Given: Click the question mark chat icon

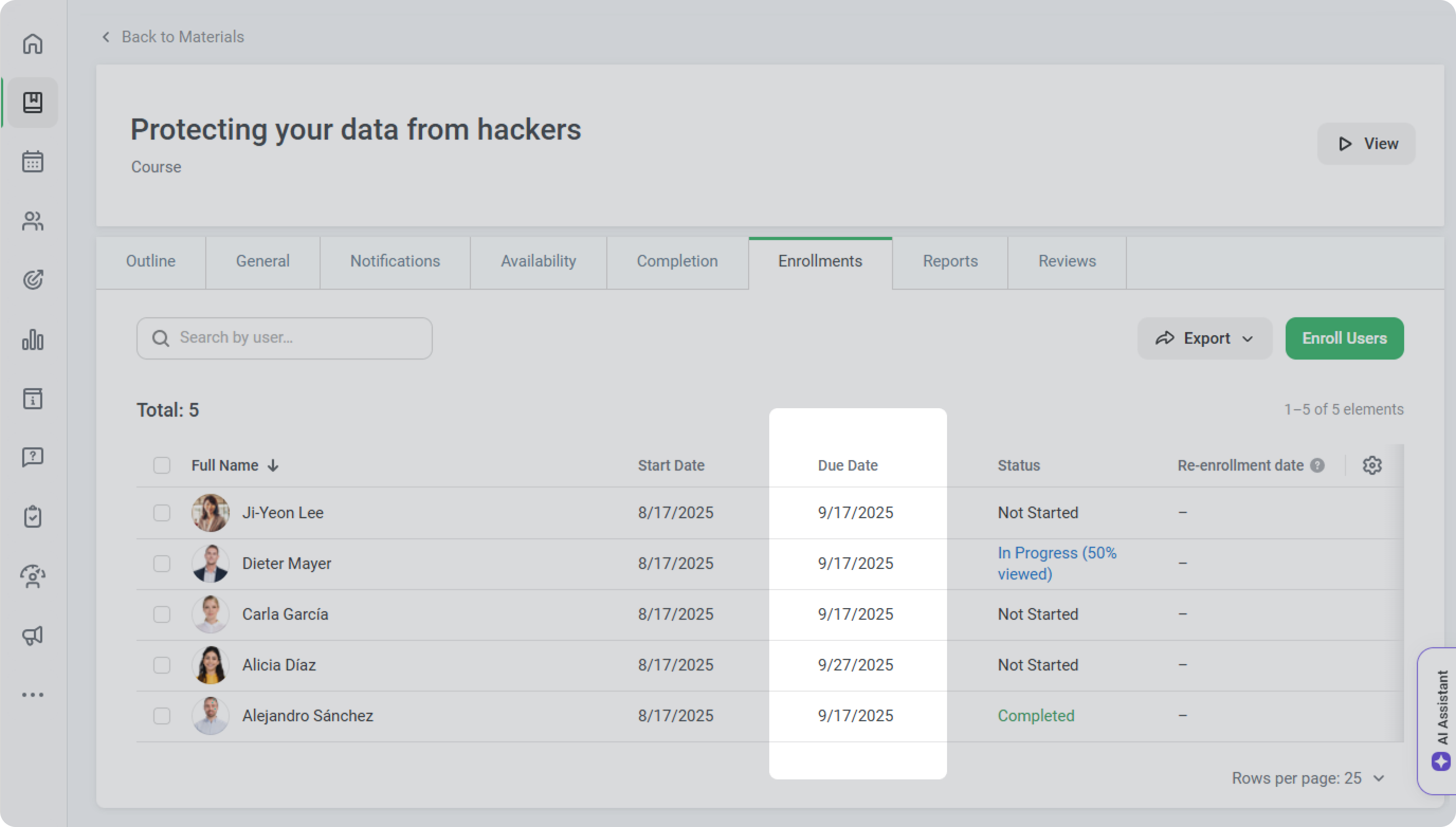Looking at the screenshot, I should click(32, 457).
